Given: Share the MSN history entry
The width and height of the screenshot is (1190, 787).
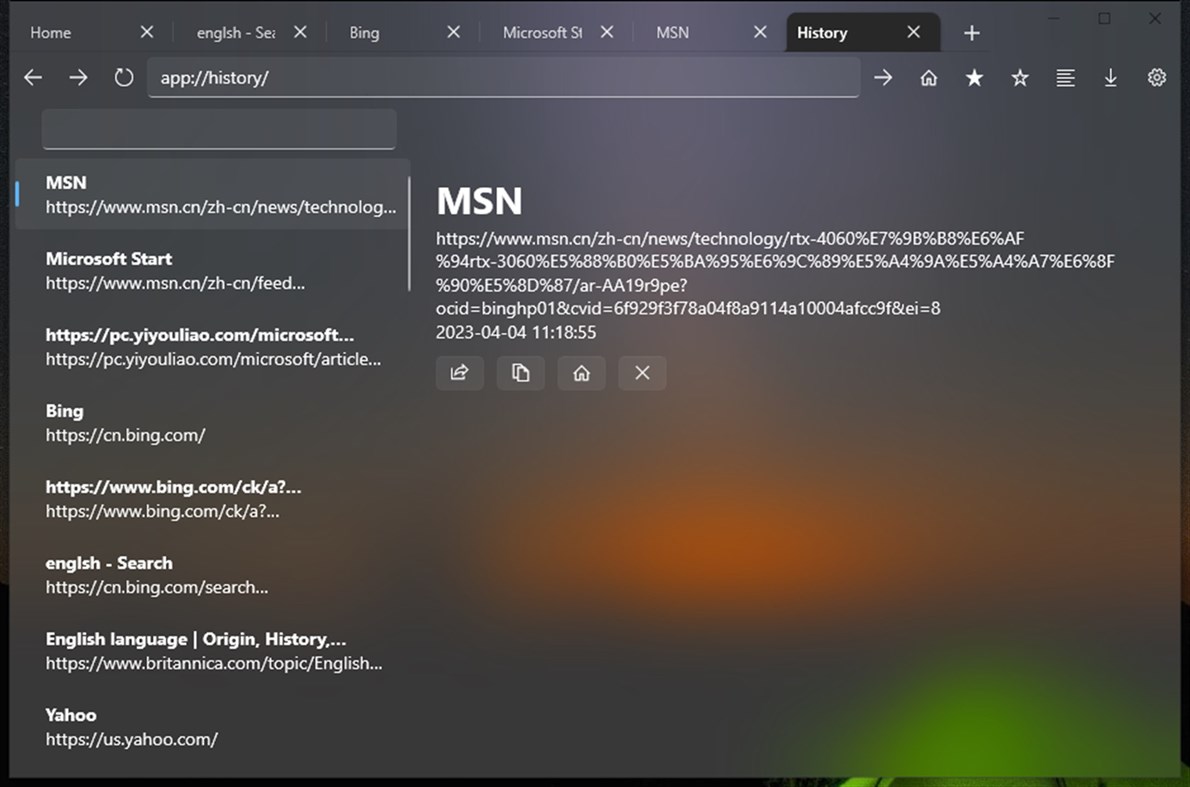Looking at the screenshot, I should point(459,372).
